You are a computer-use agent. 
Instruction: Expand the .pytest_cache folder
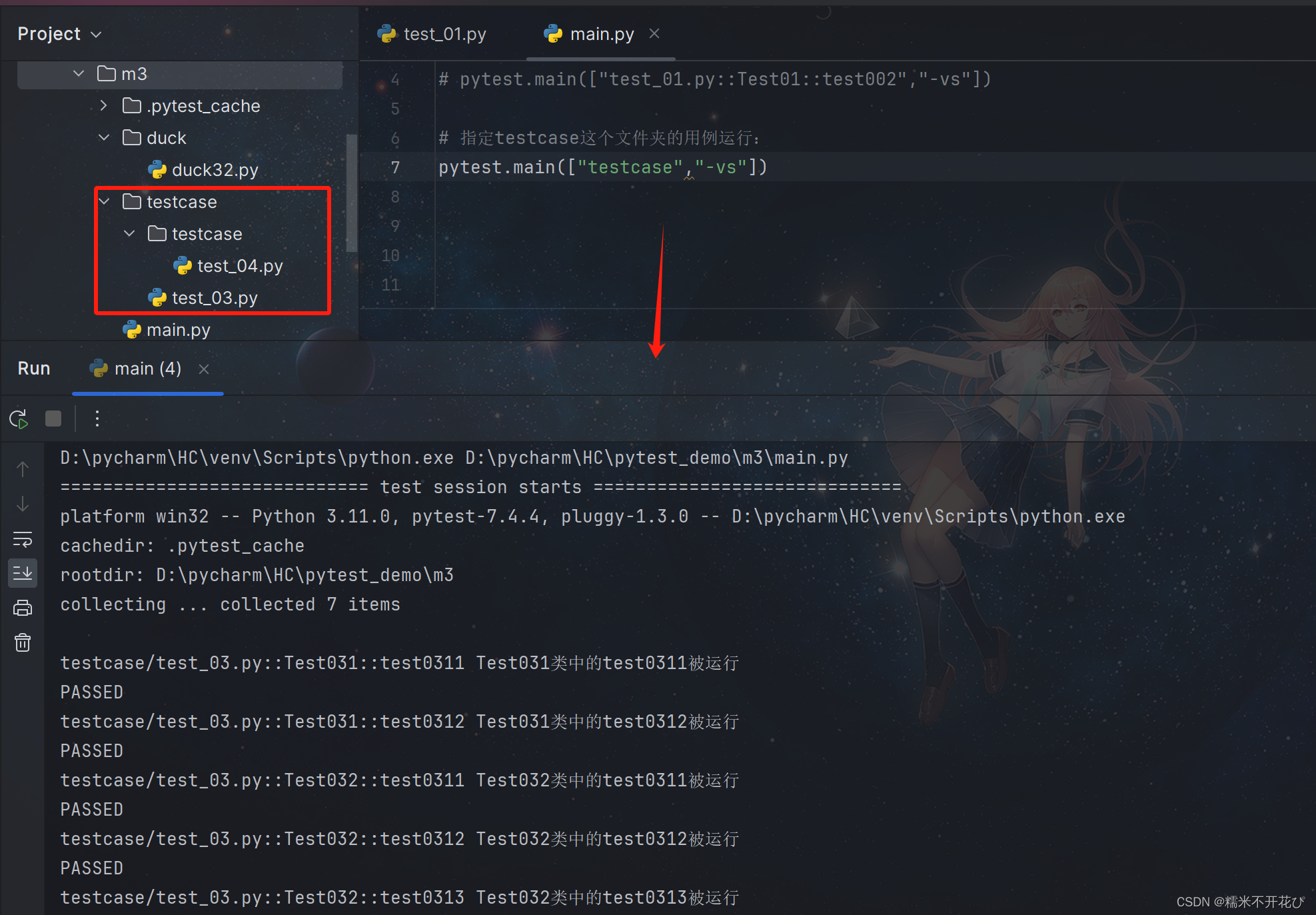coord(103,105)
